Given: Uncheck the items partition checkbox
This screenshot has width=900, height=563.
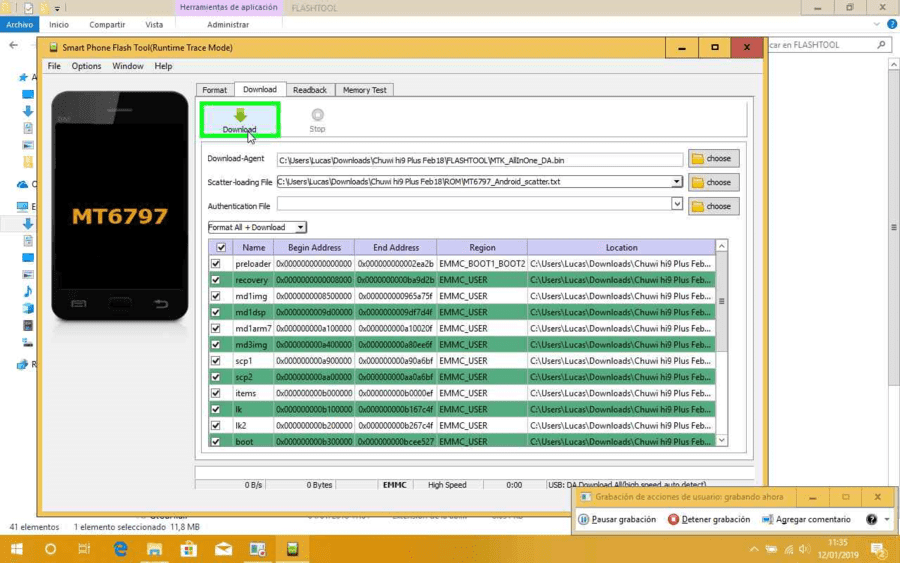Looking at the screenshot, I should [x=216, y=393].
